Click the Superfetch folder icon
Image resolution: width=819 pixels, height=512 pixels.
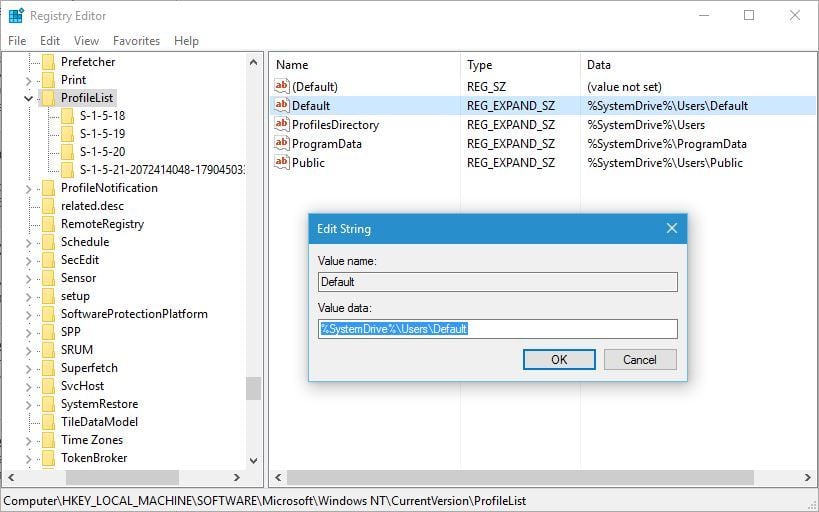tap(48, 368)
